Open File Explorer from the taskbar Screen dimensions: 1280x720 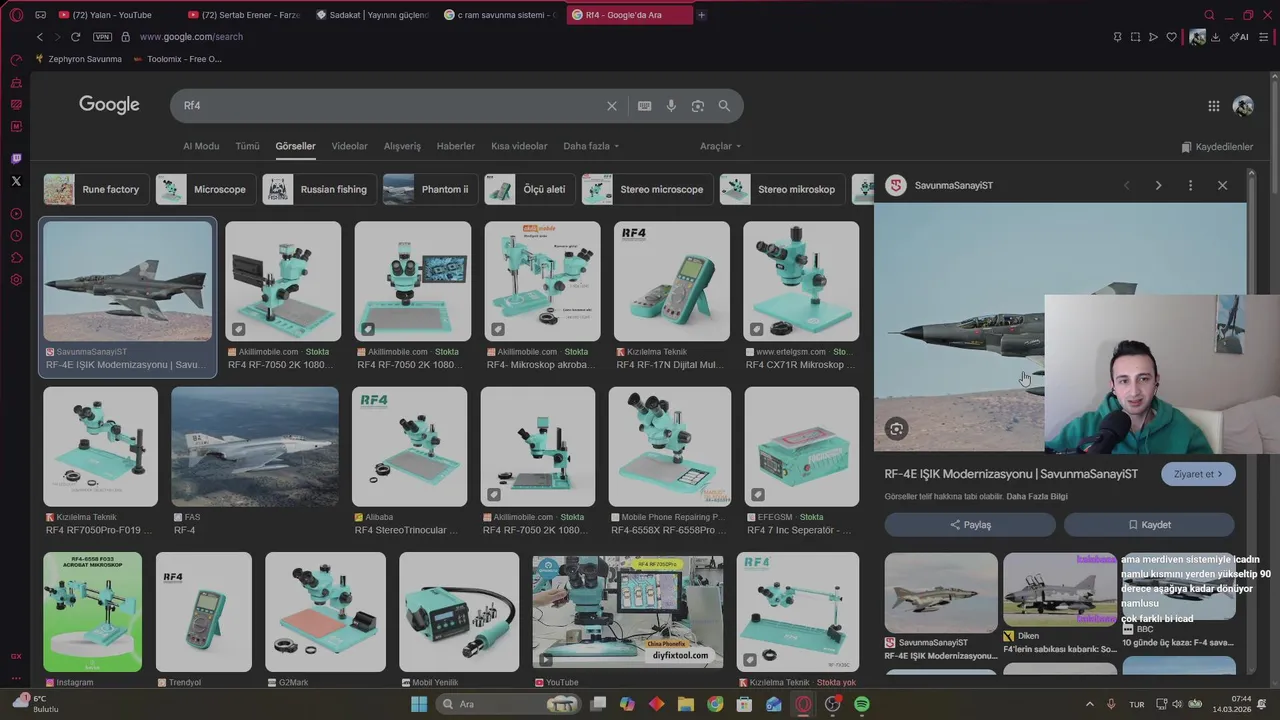686,704
